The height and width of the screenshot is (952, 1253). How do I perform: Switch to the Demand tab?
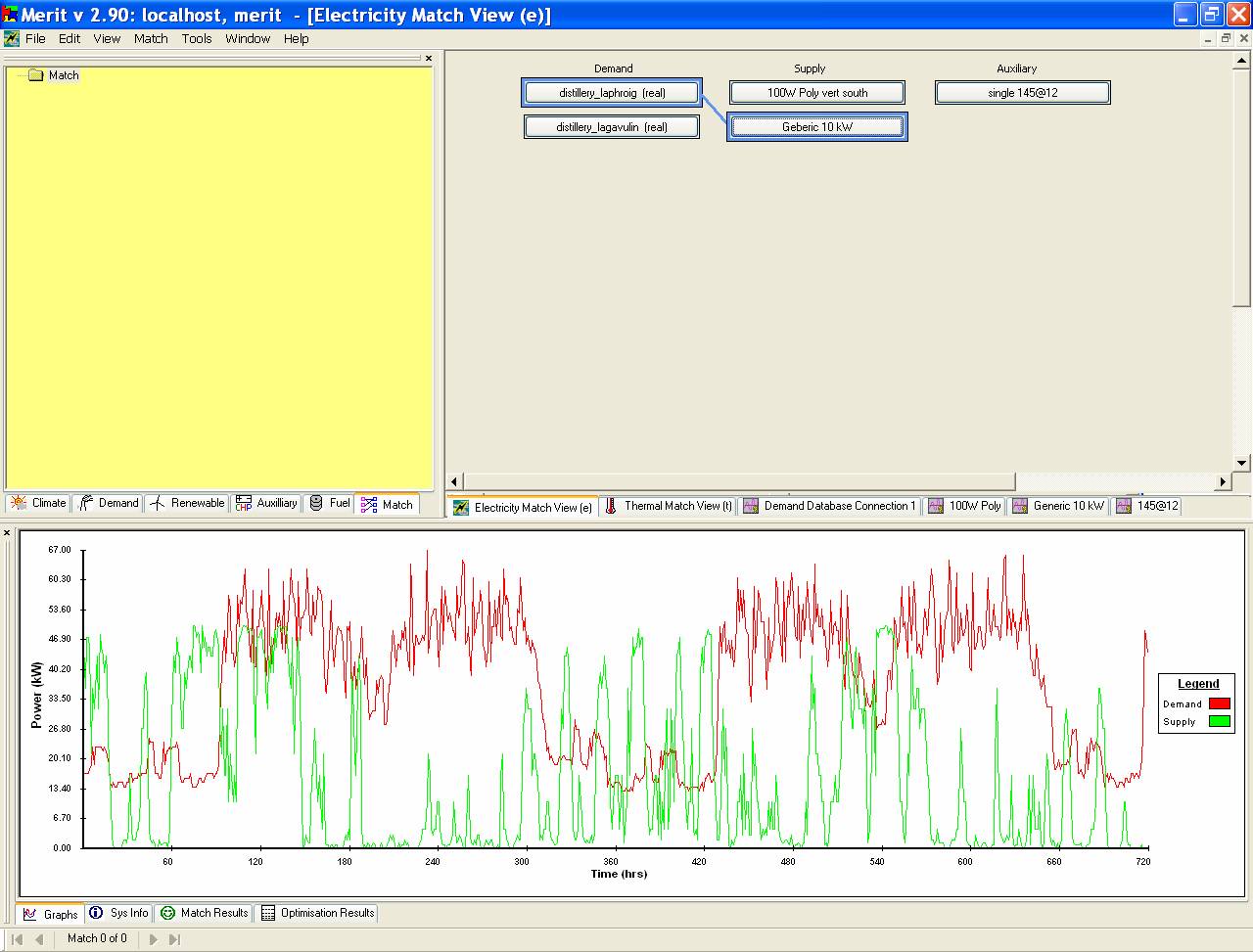click(110, 503)
